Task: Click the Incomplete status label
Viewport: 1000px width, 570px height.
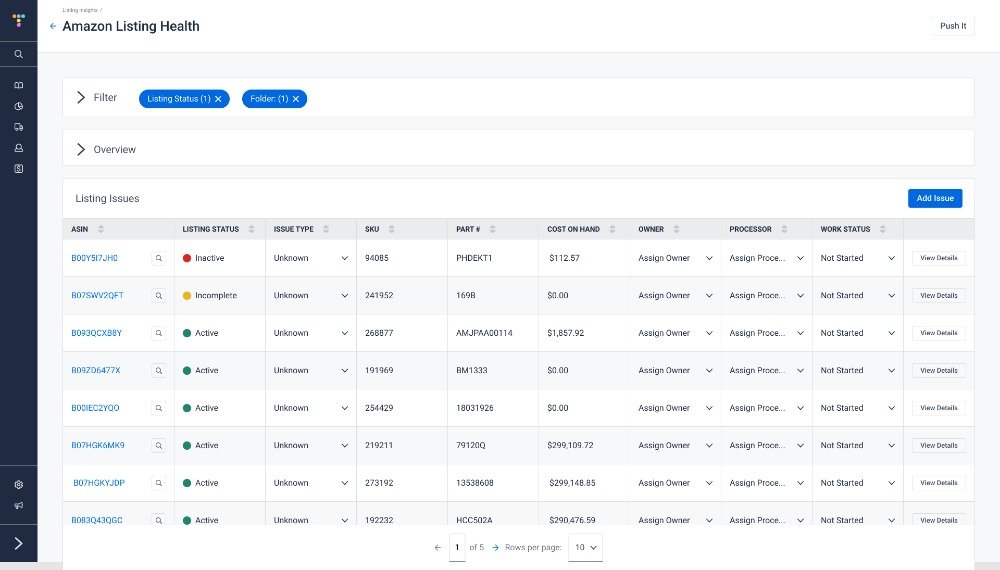Action: click(x=216, y=296)
